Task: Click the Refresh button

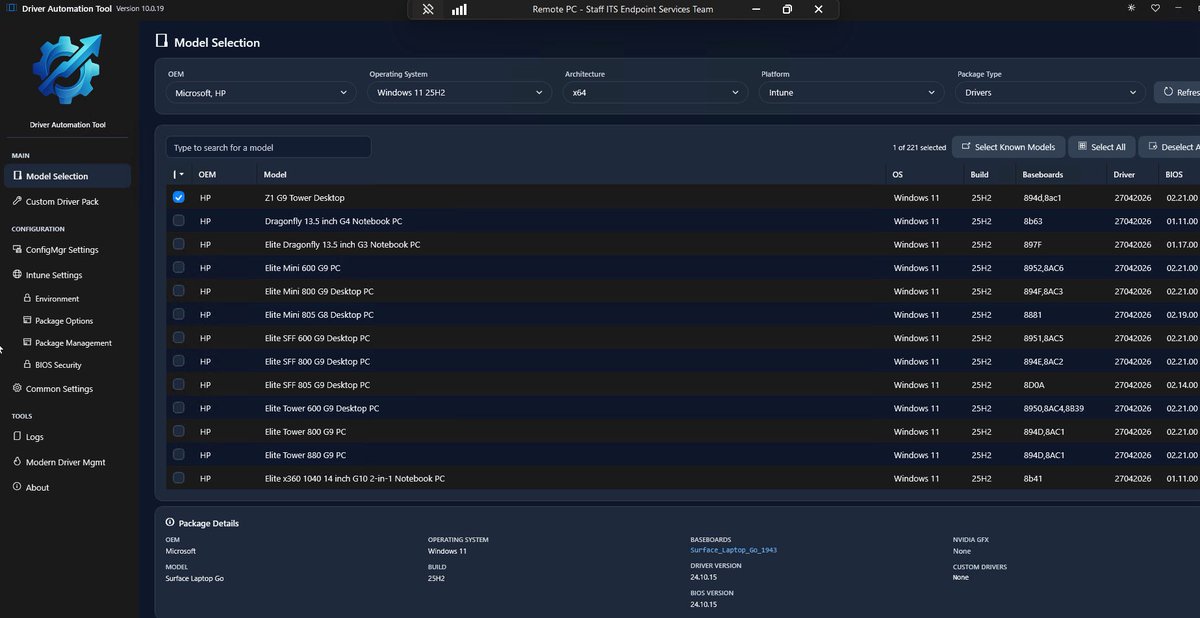Action: [x=1177, y=92]
